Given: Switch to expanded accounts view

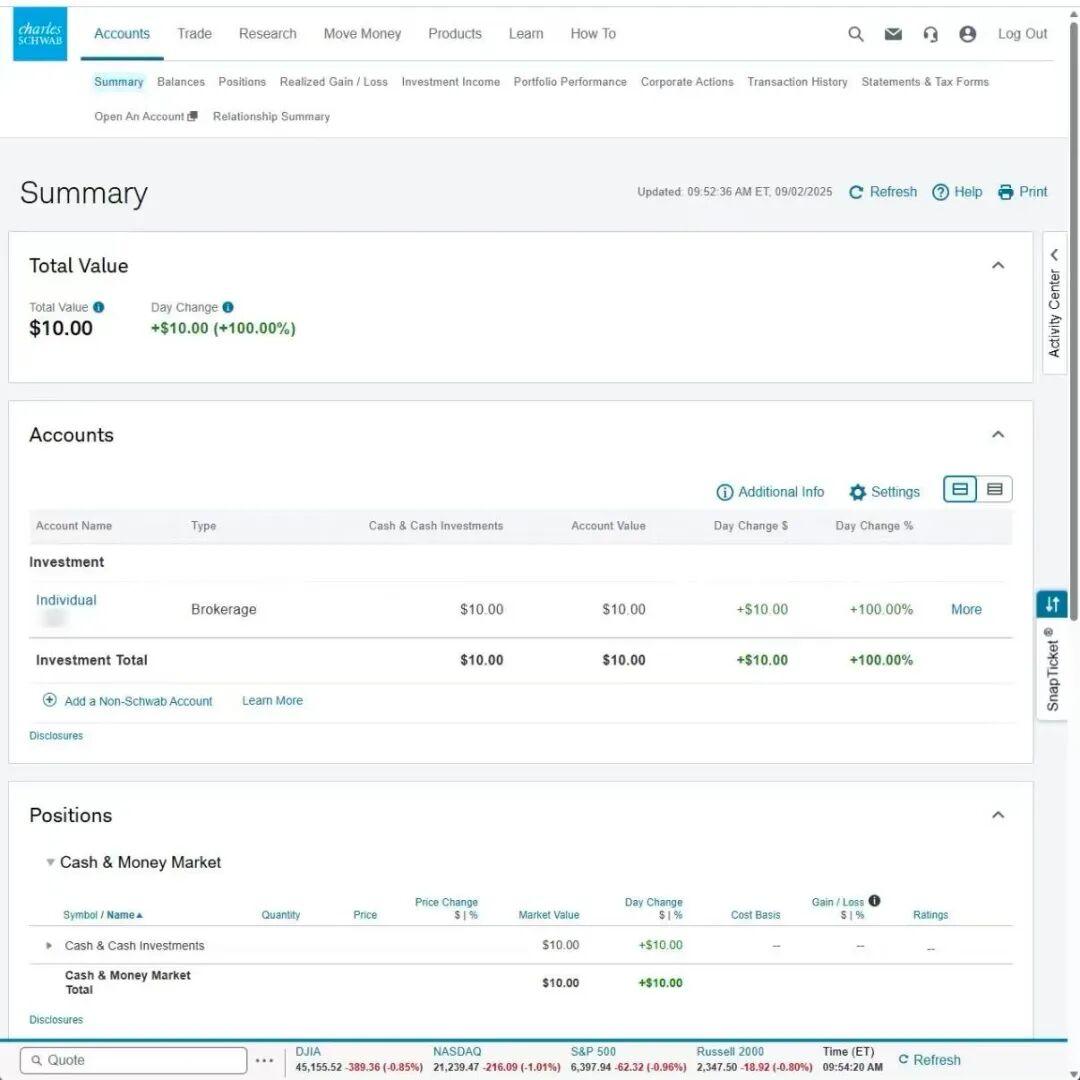Looking at the screenshot, I should pyautogui.click(x=960, y=489).
